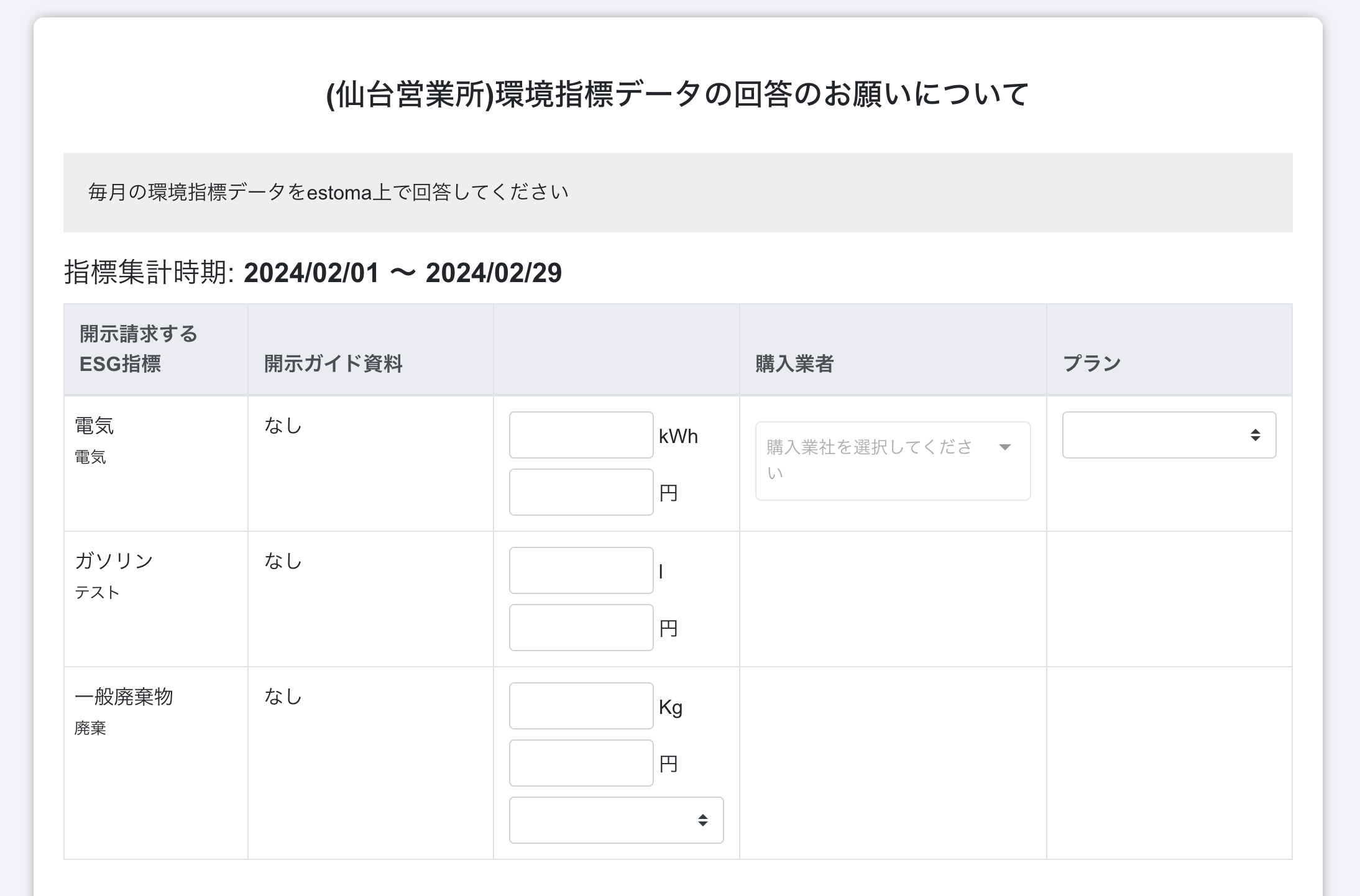Screen dimensions: 1360x896
Task: Click the stepper arrows on the 廃棄 select box
Action: pyautogui.click(x=703, y=820)
